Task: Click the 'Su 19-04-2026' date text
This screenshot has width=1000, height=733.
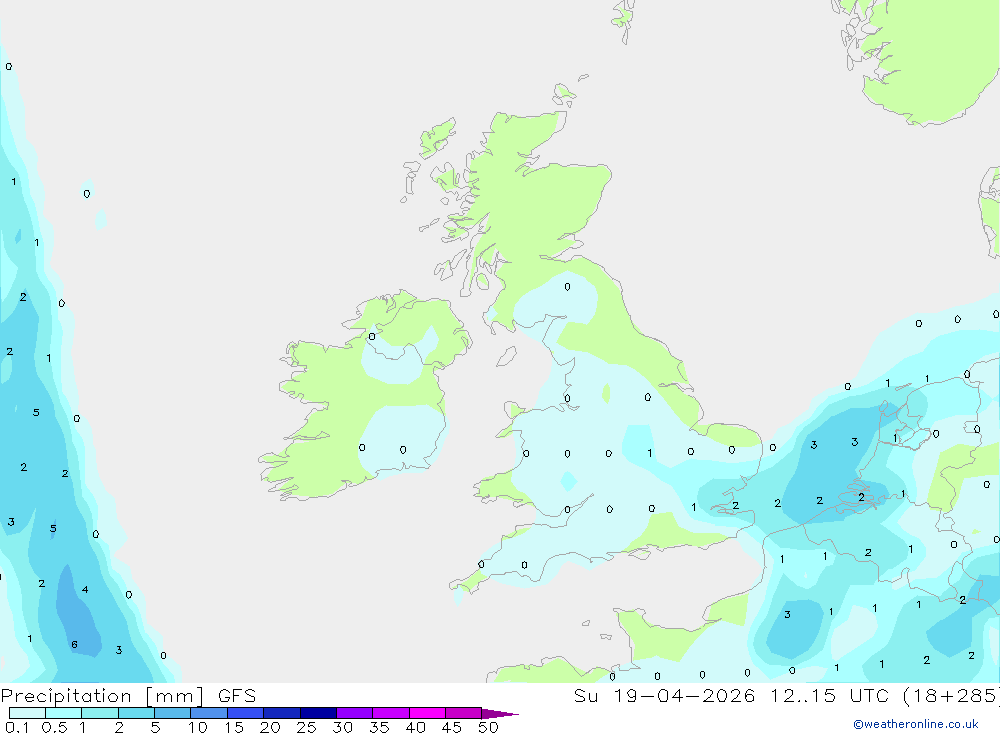Action: click(x=664, y=696)
